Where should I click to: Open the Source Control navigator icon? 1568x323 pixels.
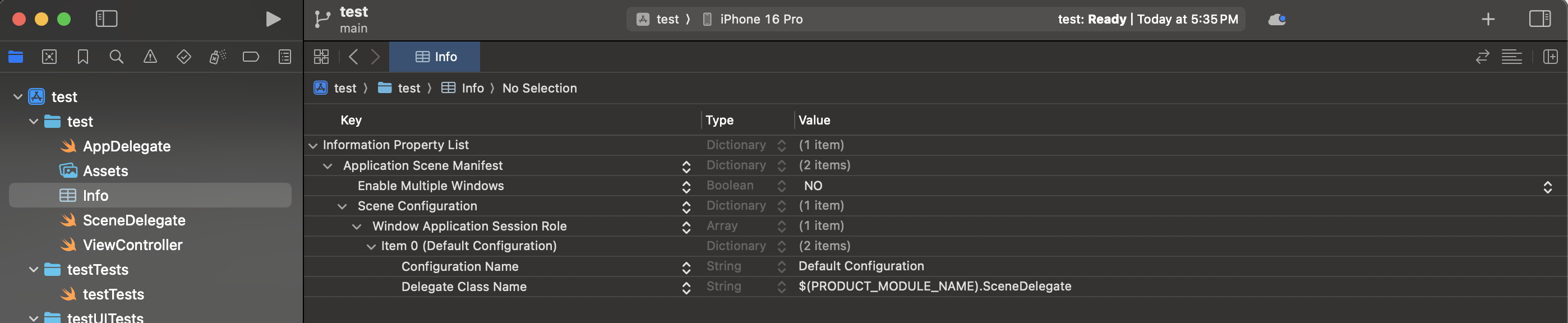[49, 57]
